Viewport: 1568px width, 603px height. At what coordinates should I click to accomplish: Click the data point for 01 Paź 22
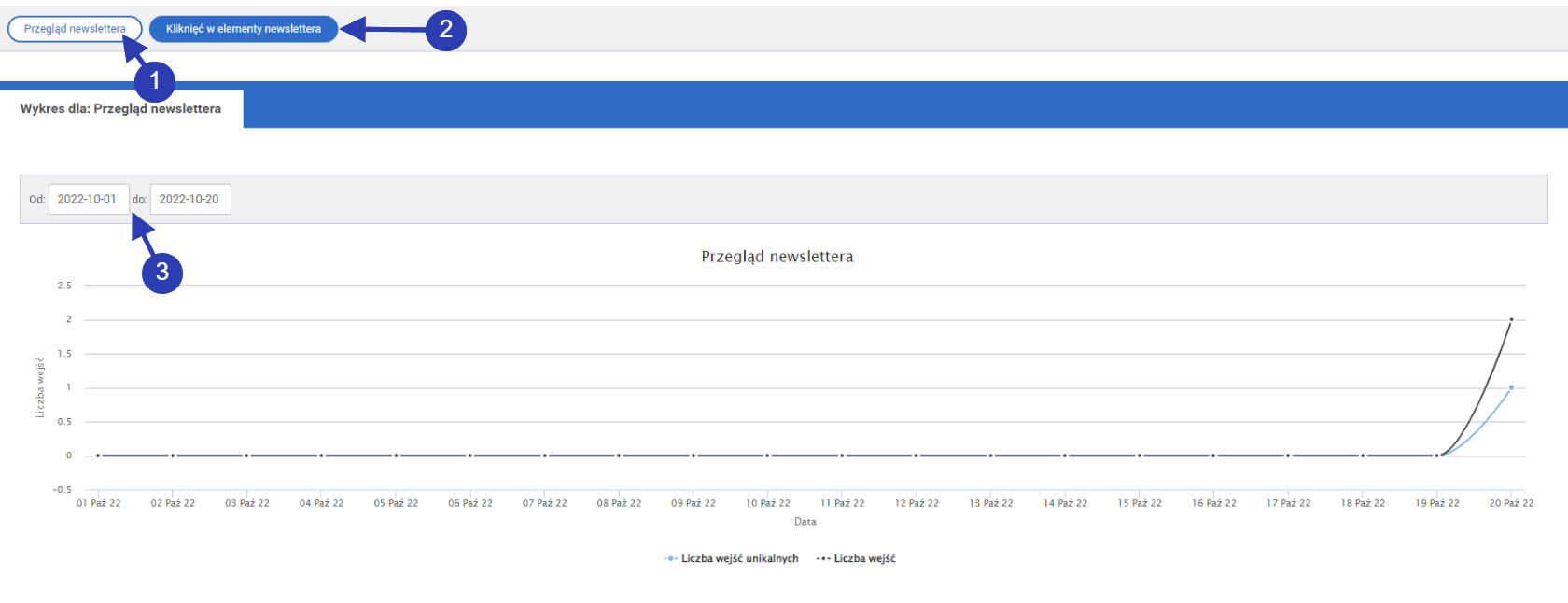(98, 456)
